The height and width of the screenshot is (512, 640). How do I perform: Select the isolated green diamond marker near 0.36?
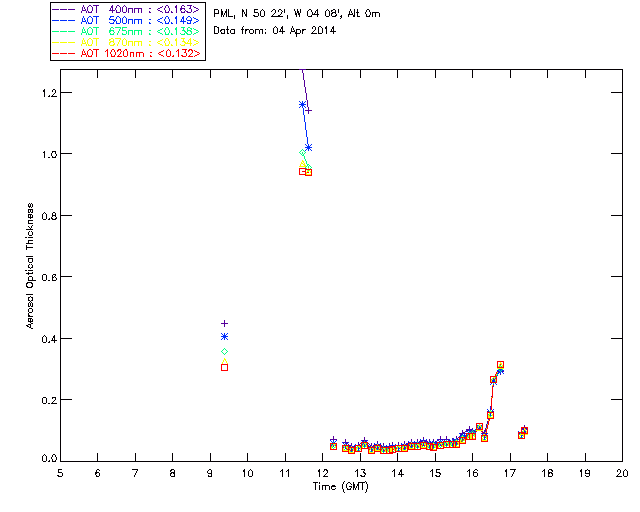(224, 352)
